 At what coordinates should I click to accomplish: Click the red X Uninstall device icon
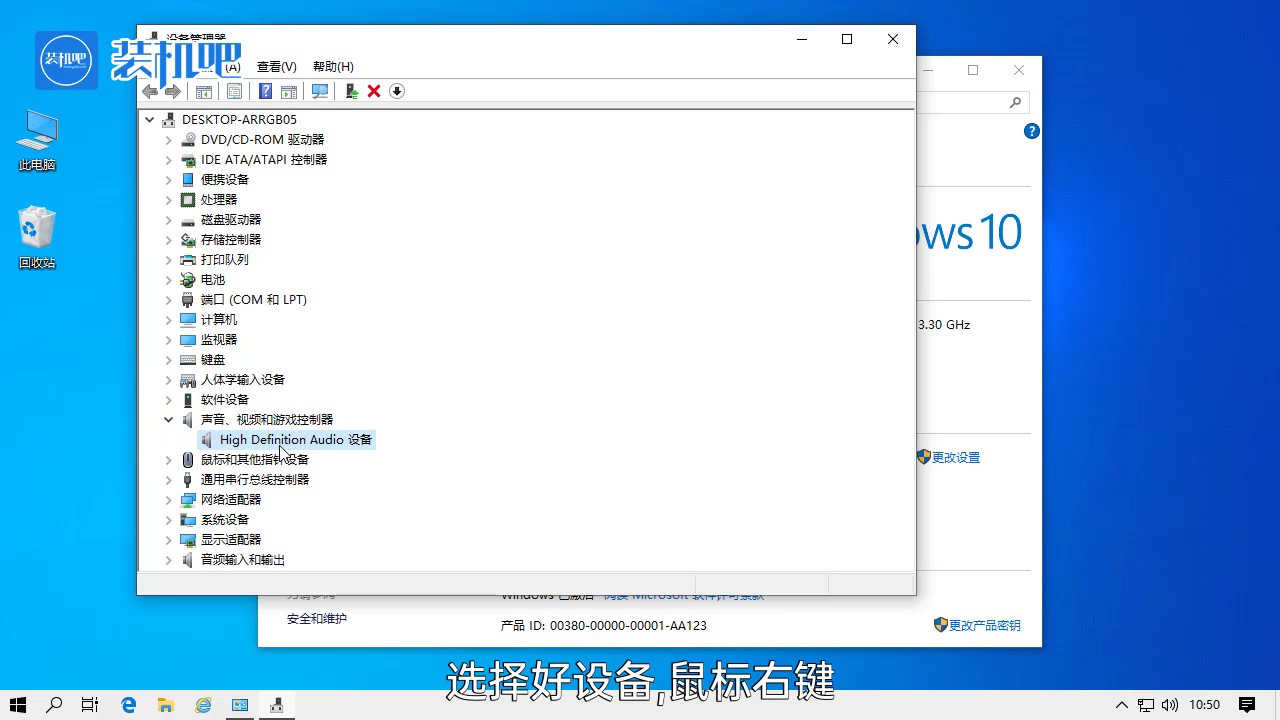[x=374, y=92]
